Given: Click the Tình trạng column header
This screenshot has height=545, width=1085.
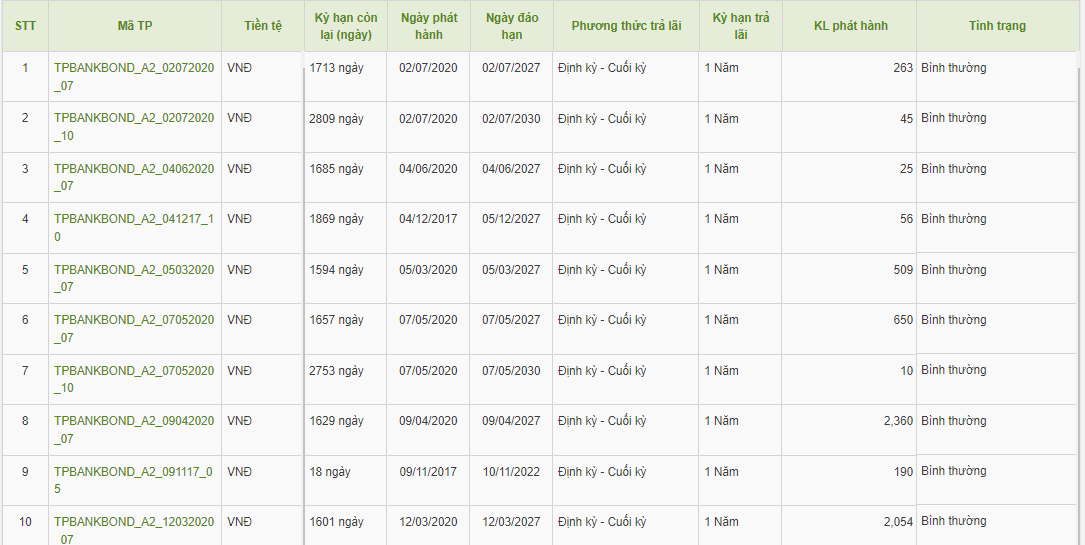Looking at the screenshot, I should [x=996, y=26].
